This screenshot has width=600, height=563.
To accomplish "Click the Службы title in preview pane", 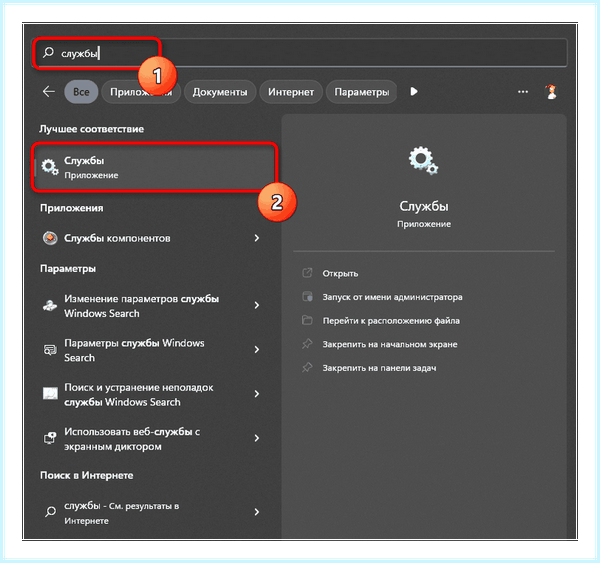I will click(424, 206).
